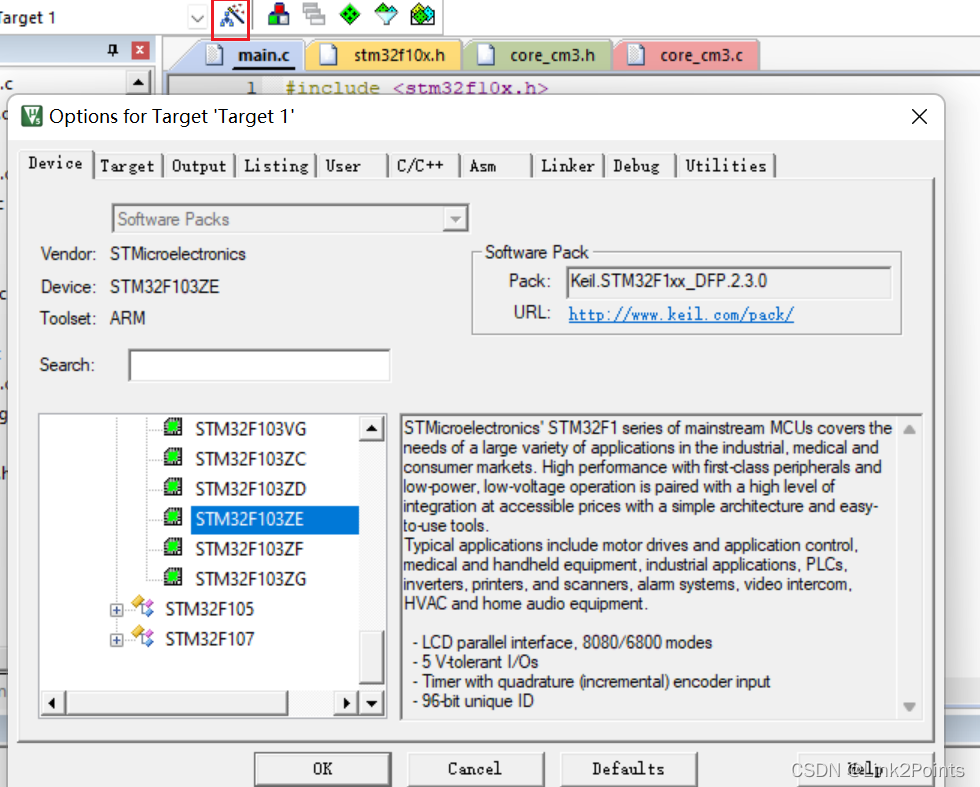
Task: Pin the project panel with pushpin
Action: [x=112, y=50]
